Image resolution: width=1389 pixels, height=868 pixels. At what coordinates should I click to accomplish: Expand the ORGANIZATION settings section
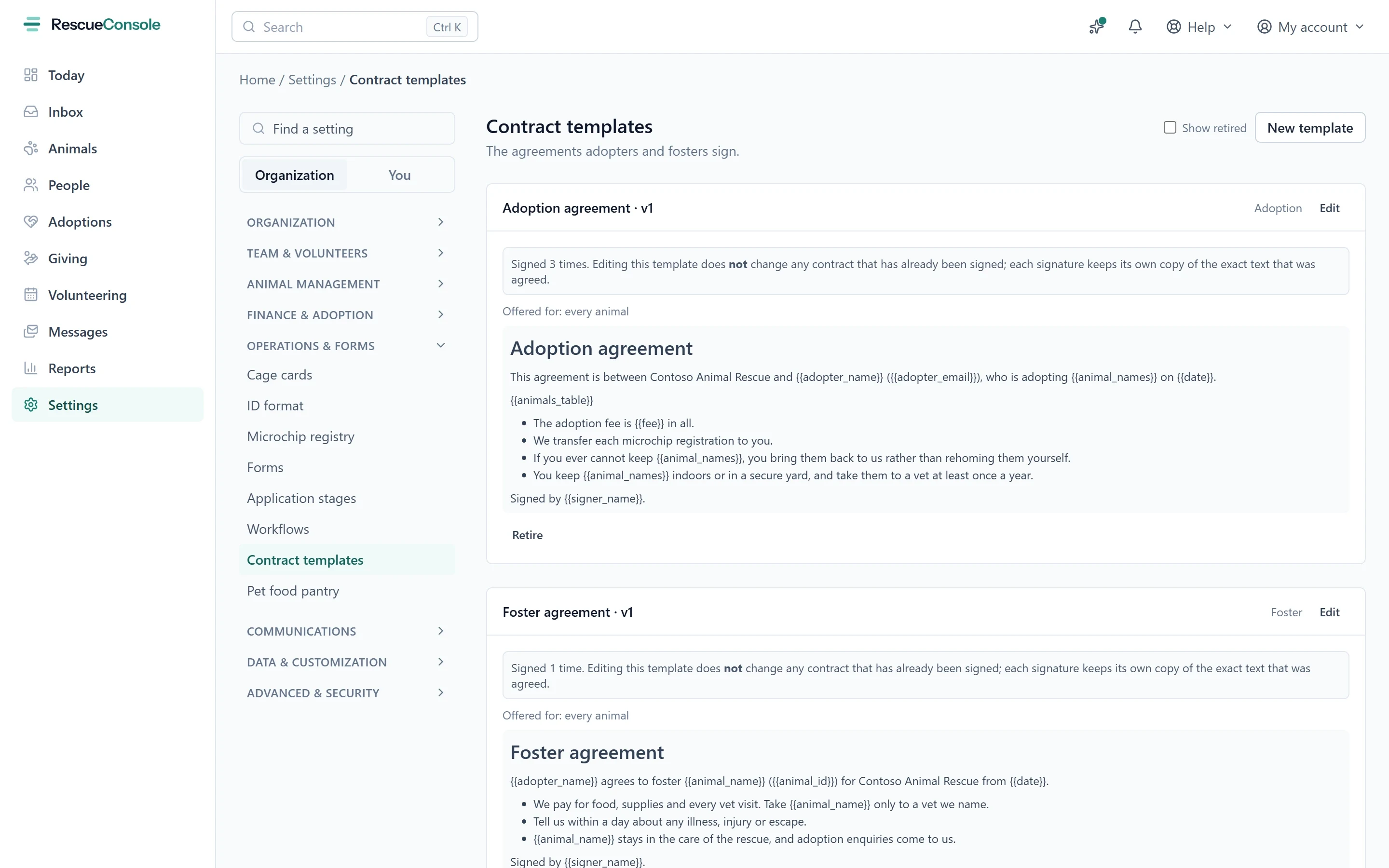coord(347,222)
